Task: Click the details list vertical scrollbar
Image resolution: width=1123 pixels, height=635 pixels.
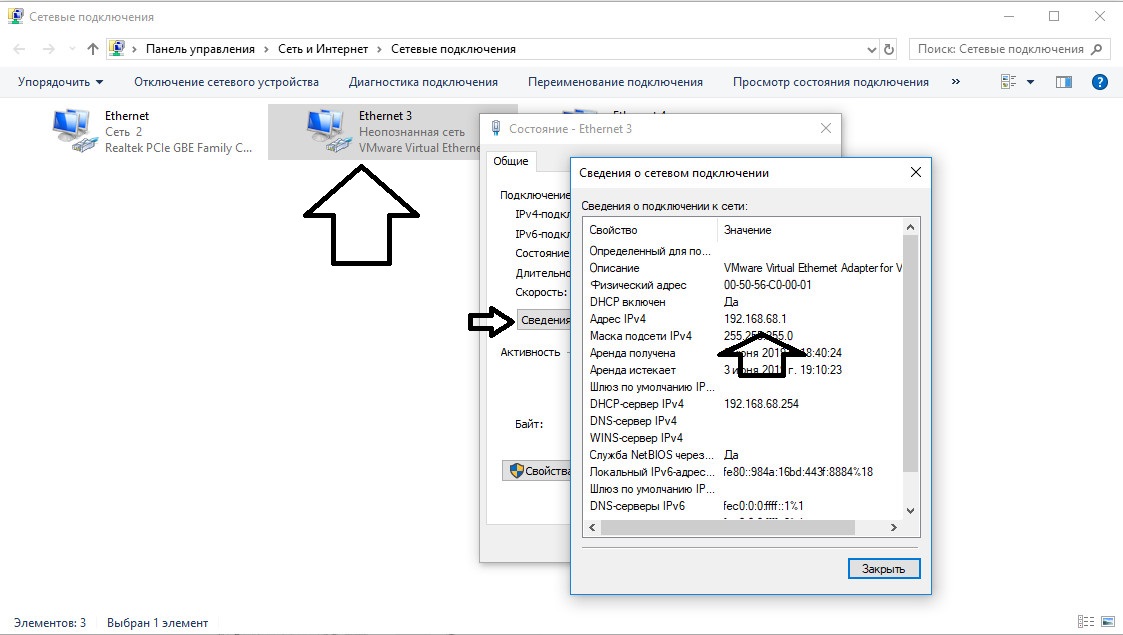Action: pyautogui.click(x=909, y=350)
